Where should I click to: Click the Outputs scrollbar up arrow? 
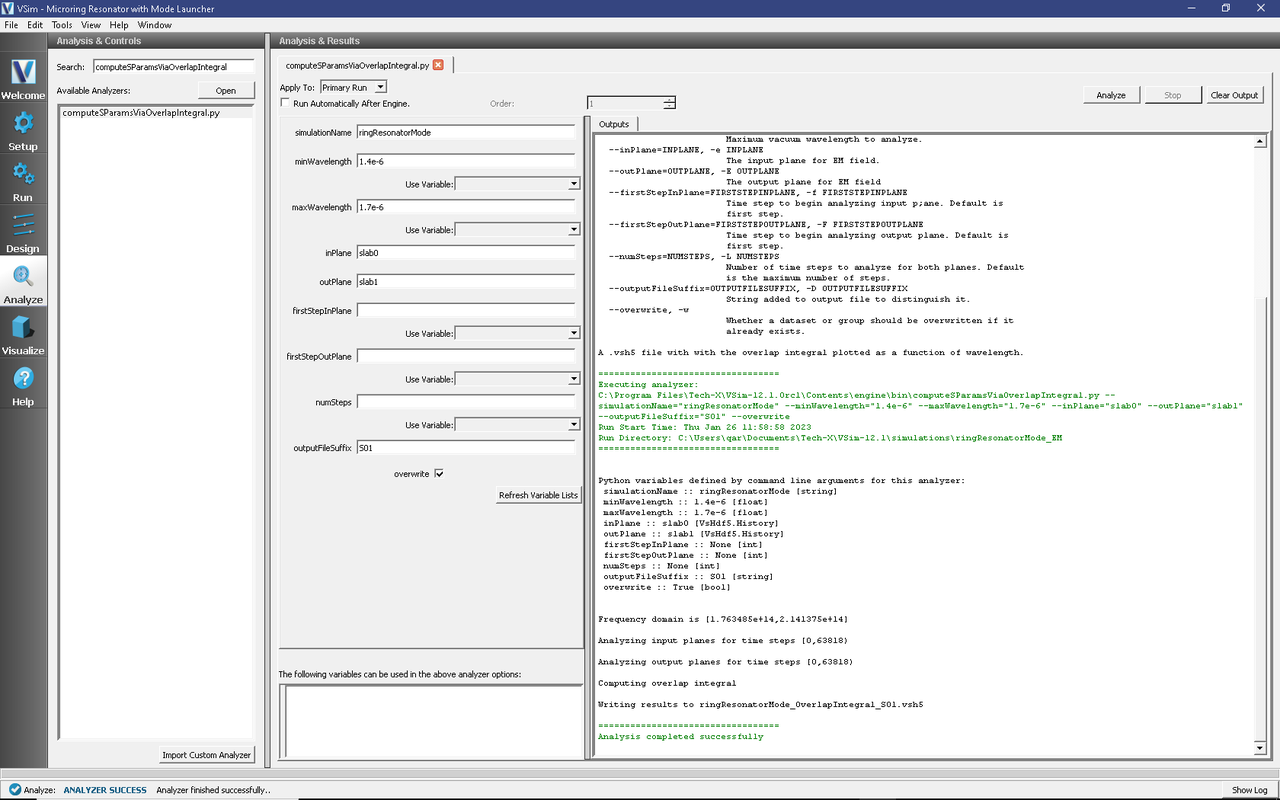1260,142
